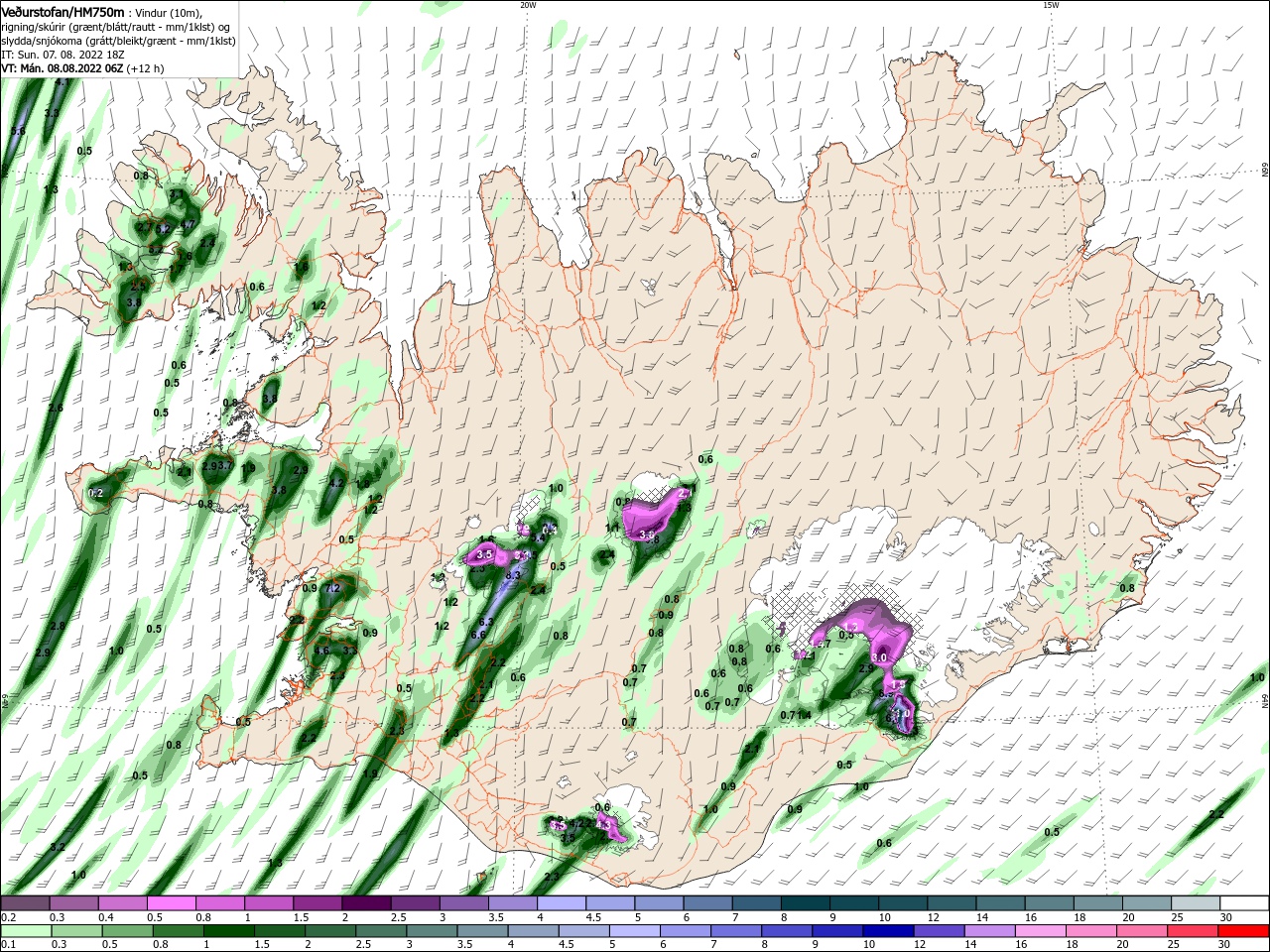Click the '12' label in upper legend row
The width and height of the screenshot is (1270, 952).
[934, 917]
